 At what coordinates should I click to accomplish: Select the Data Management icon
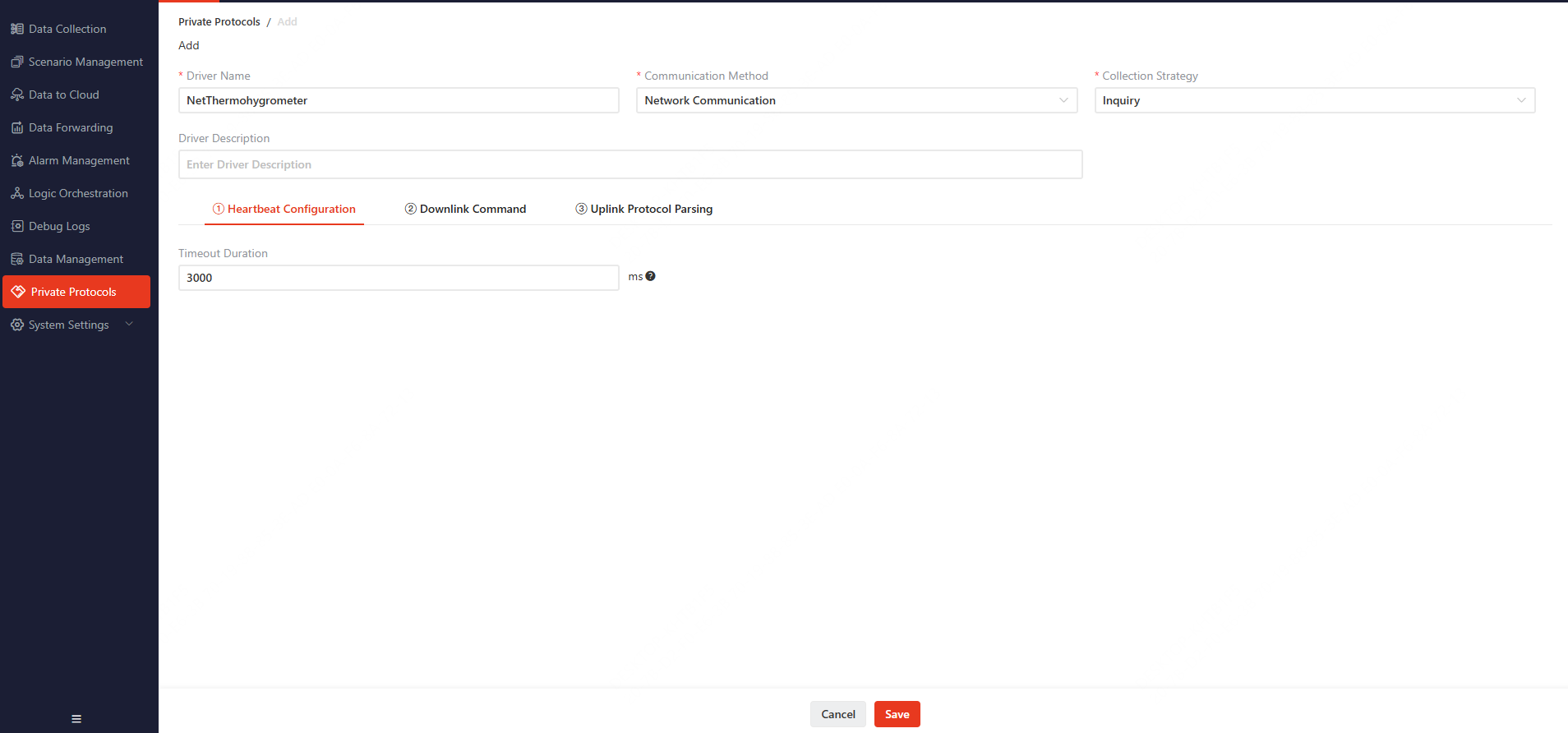pyautogui.click(x=17, y=259)
